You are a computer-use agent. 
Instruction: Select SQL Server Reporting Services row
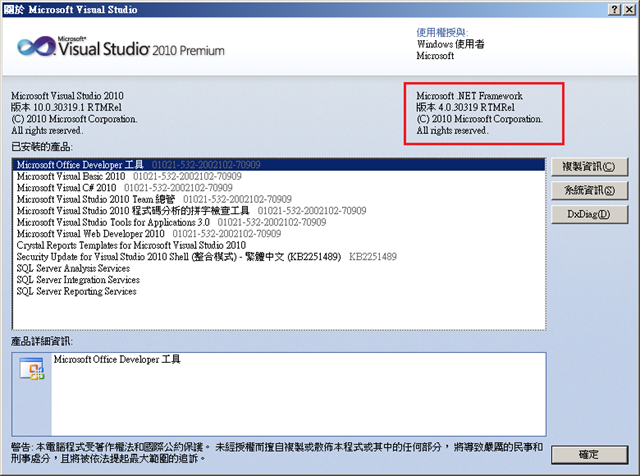[279, 291]
